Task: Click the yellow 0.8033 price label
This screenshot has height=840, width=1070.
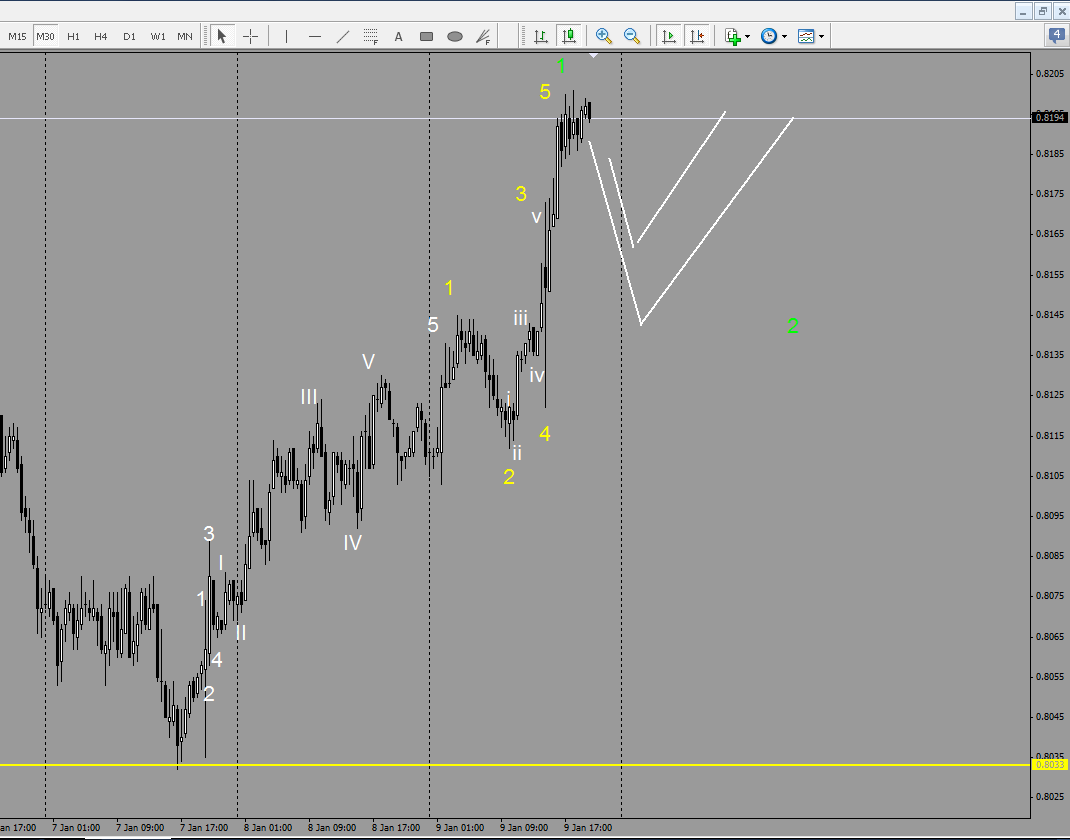Action: pyautogui.click(x=1048, y=763)
